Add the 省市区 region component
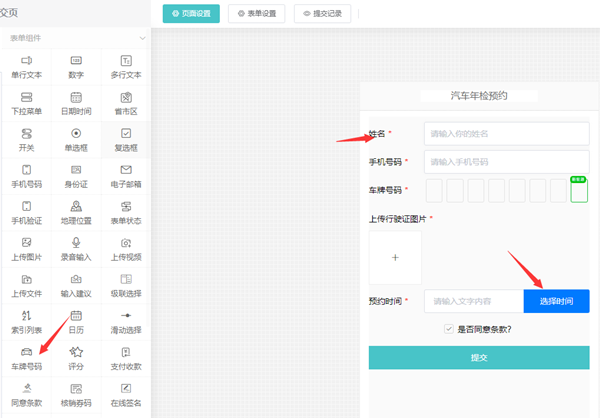 [x=126, y=103]
